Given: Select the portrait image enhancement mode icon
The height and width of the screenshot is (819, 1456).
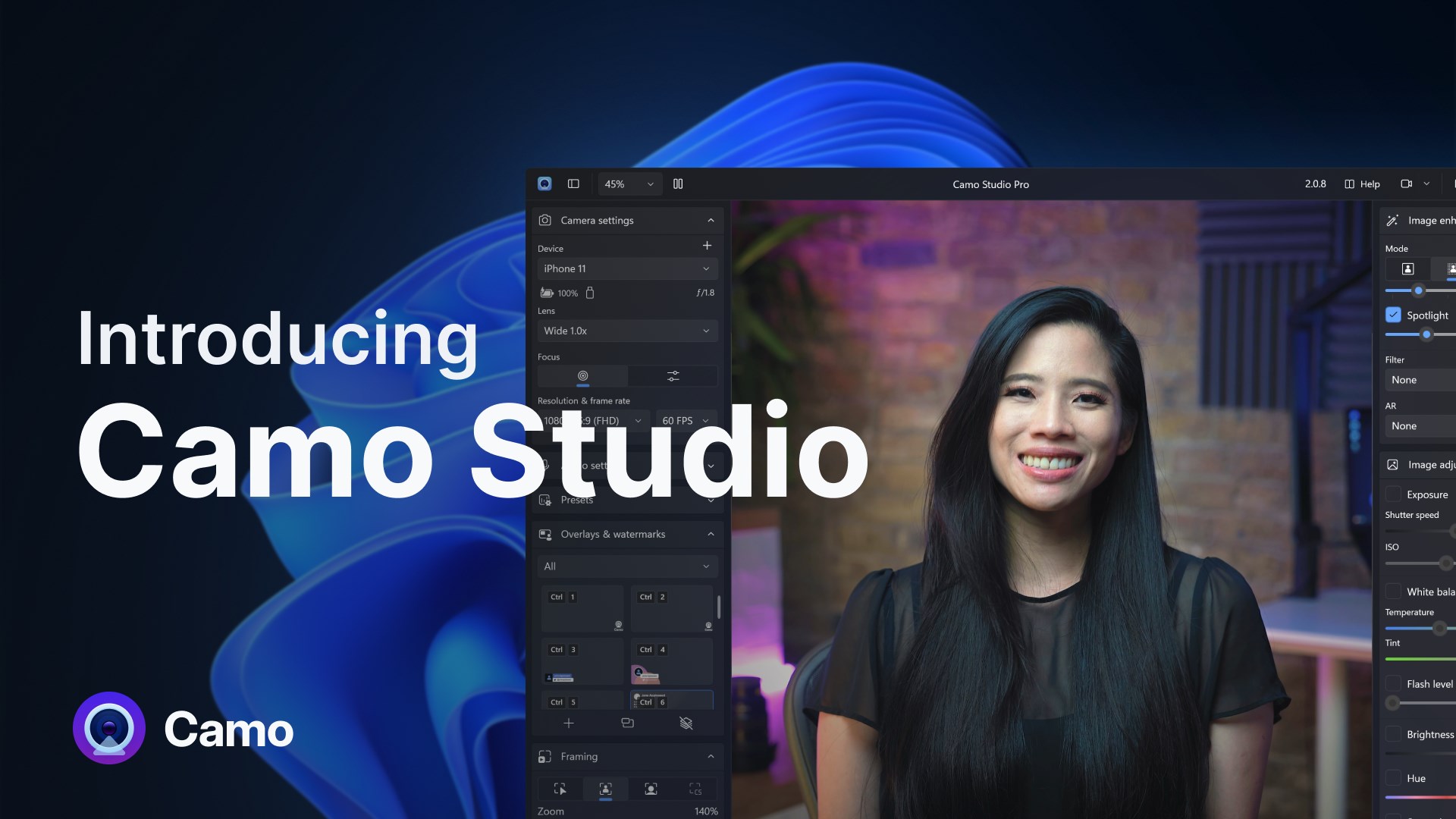Looking at the screenshot, I should coord(1407,269).
